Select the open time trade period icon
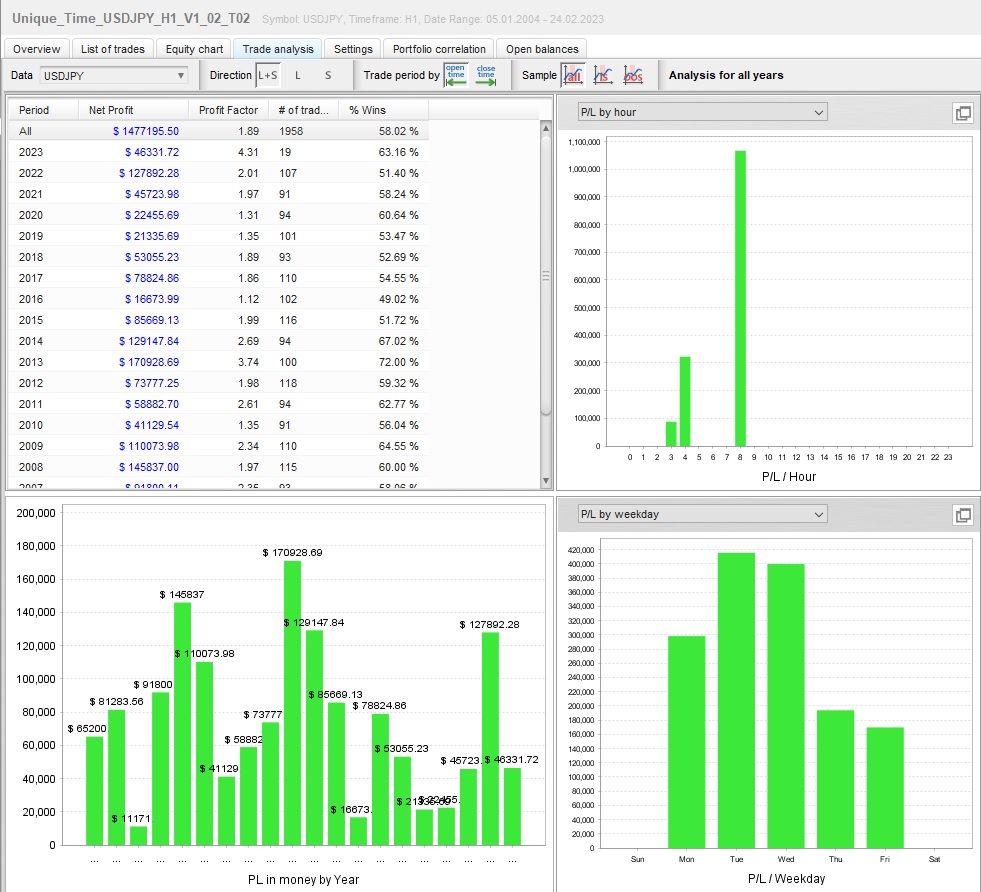This screenshot has width=981, height=892. [455, 75]
